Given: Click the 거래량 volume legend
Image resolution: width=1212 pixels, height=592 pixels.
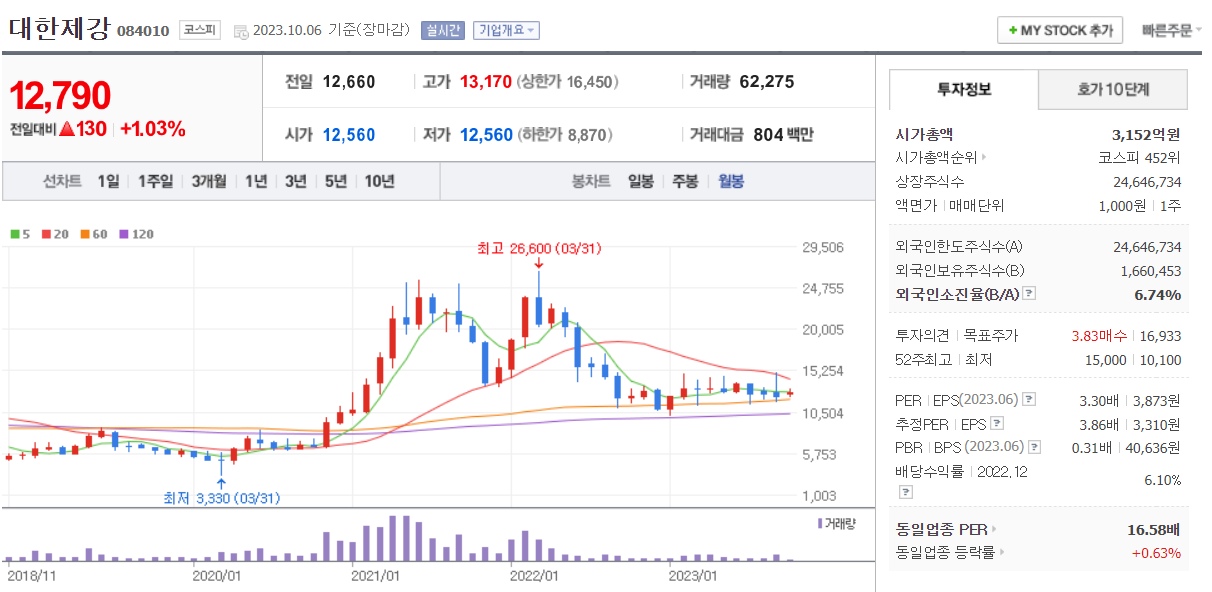Looking at the screenshot, I should pos(835,522).
